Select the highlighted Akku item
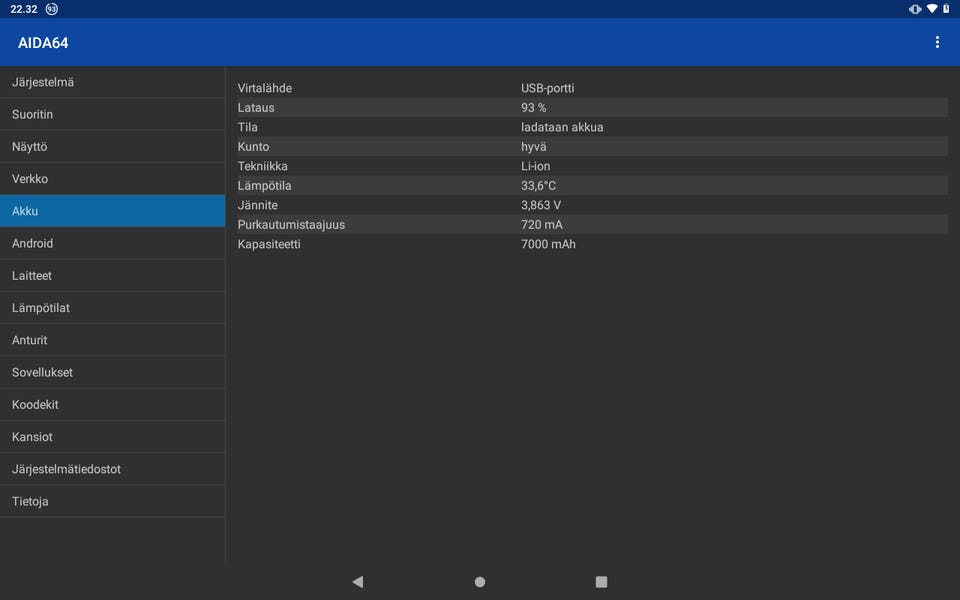The height and width of the screenshot is (600, 960). 113,211
